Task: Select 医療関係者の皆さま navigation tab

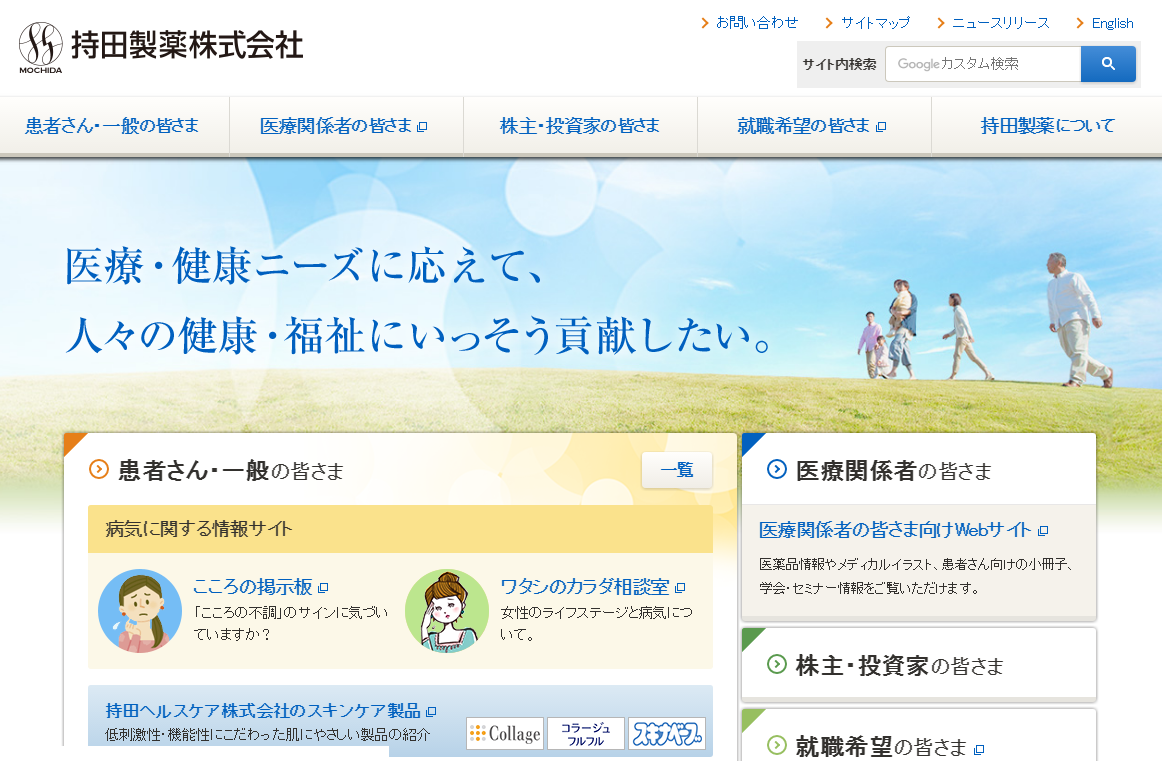Action: [346, 126]
